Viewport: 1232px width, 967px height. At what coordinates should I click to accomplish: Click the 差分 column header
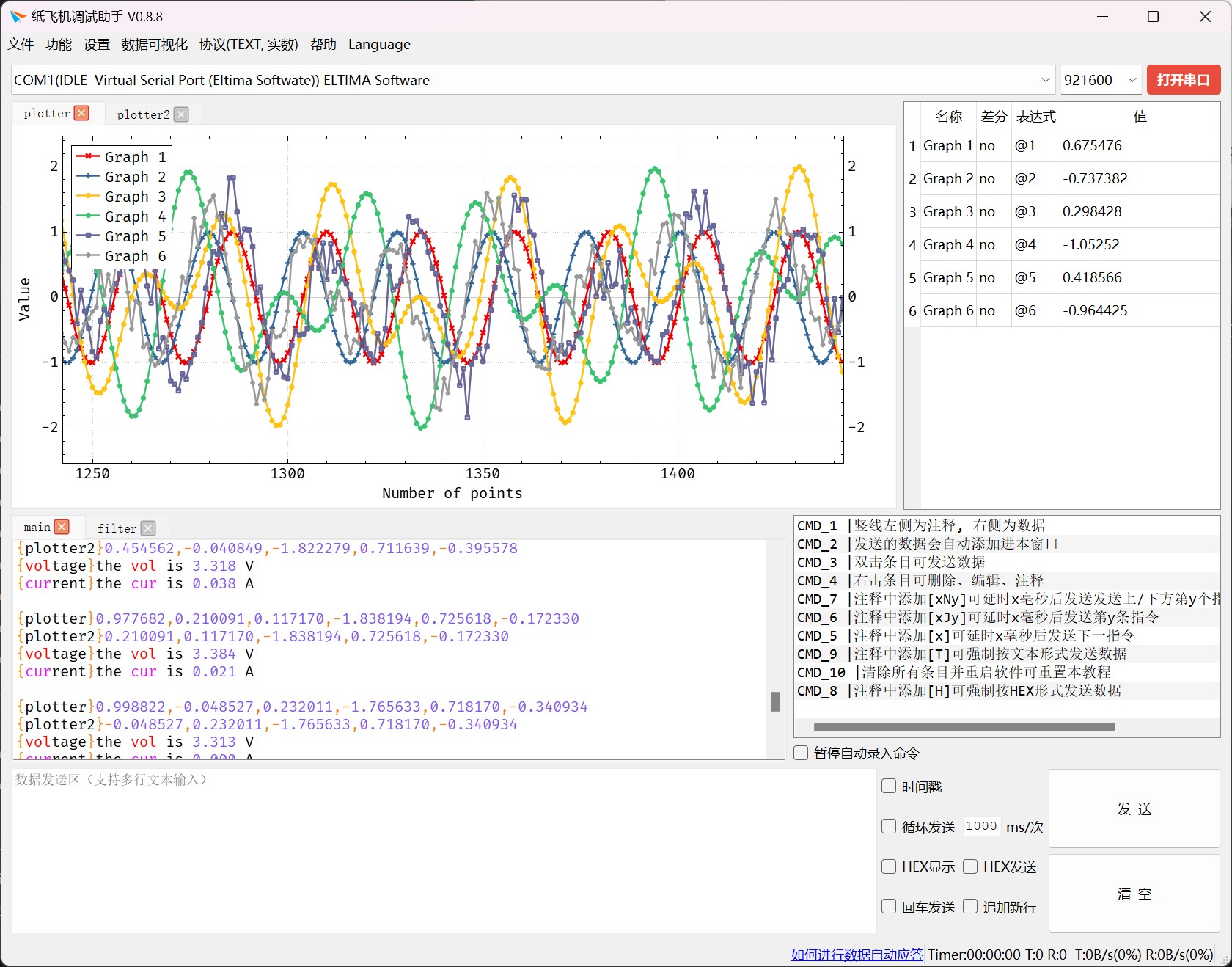[994, 116]
